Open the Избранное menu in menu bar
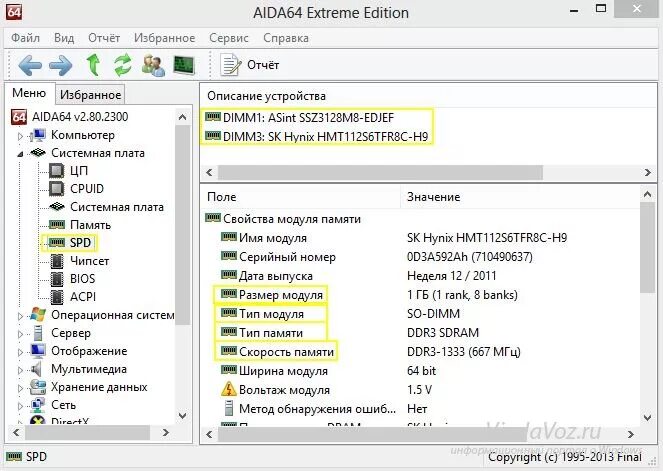The height and width of the screenshot is (471, 663). pyautogui.click(x=164, y=38)
